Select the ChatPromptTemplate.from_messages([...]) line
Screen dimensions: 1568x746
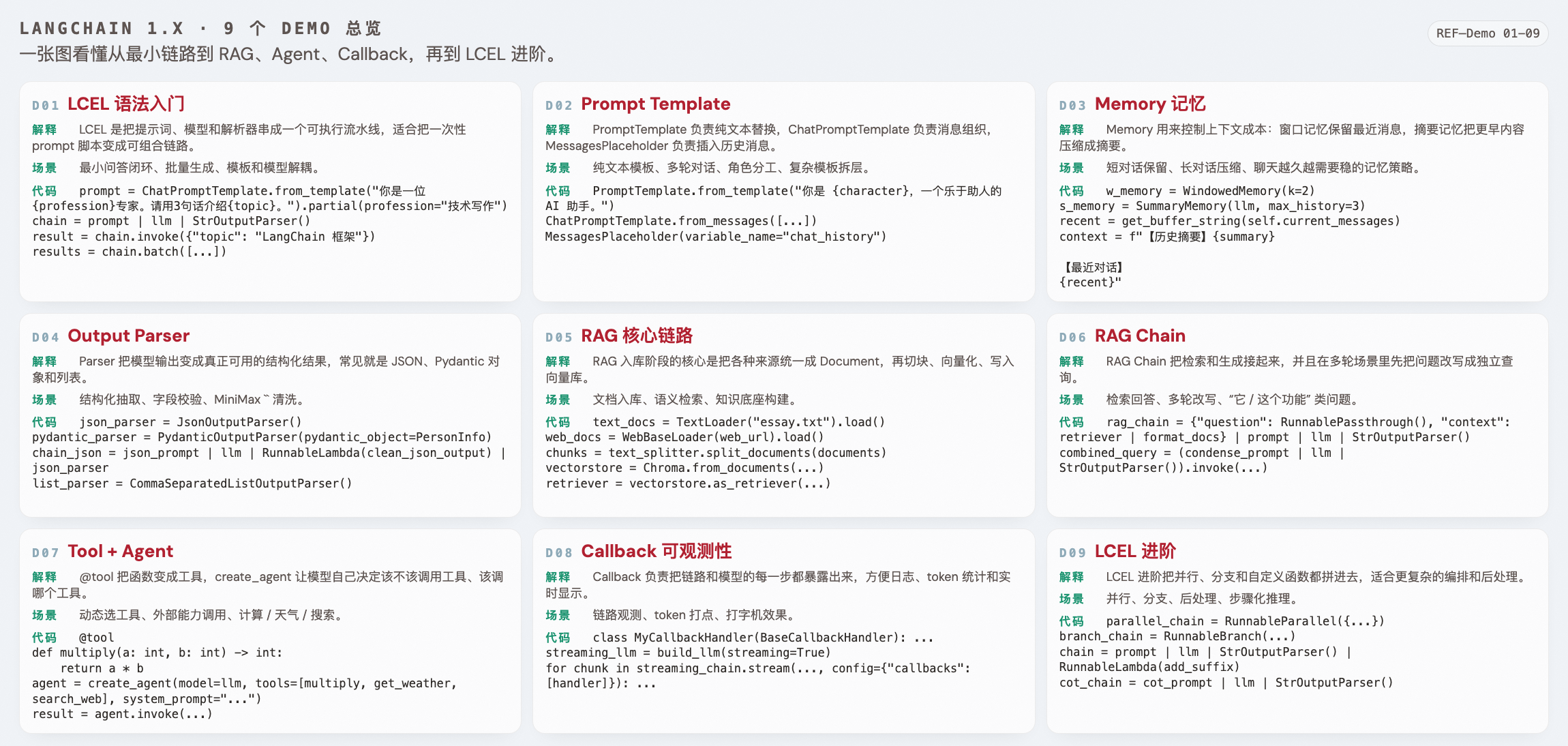[681, 221]
